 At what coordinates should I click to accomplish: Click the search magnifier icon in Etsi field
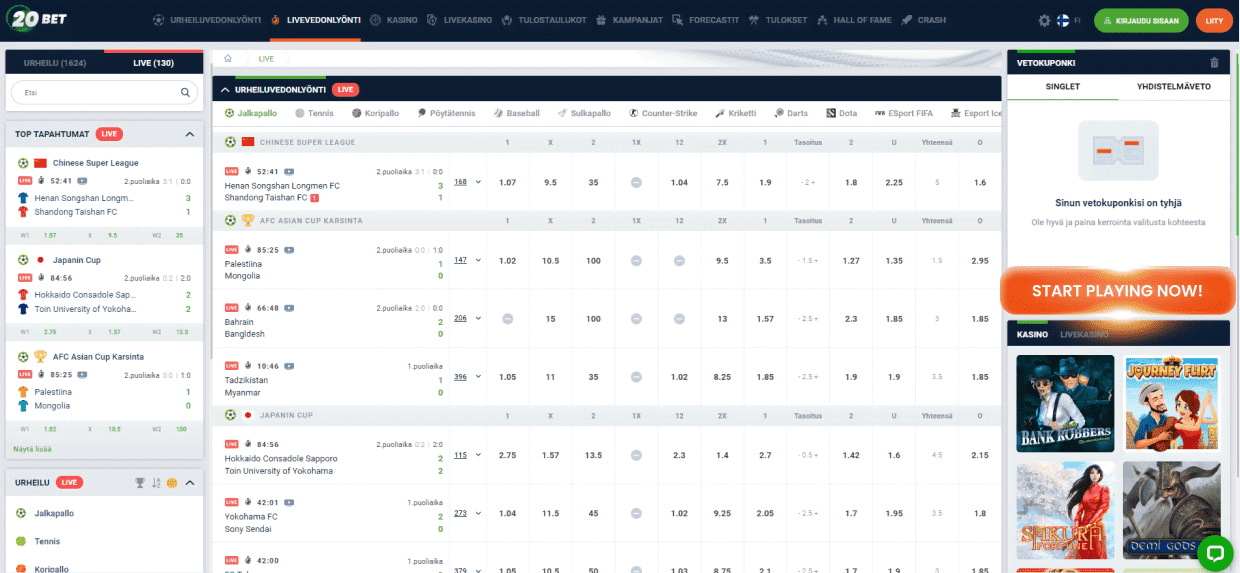[x=186, y=93]
